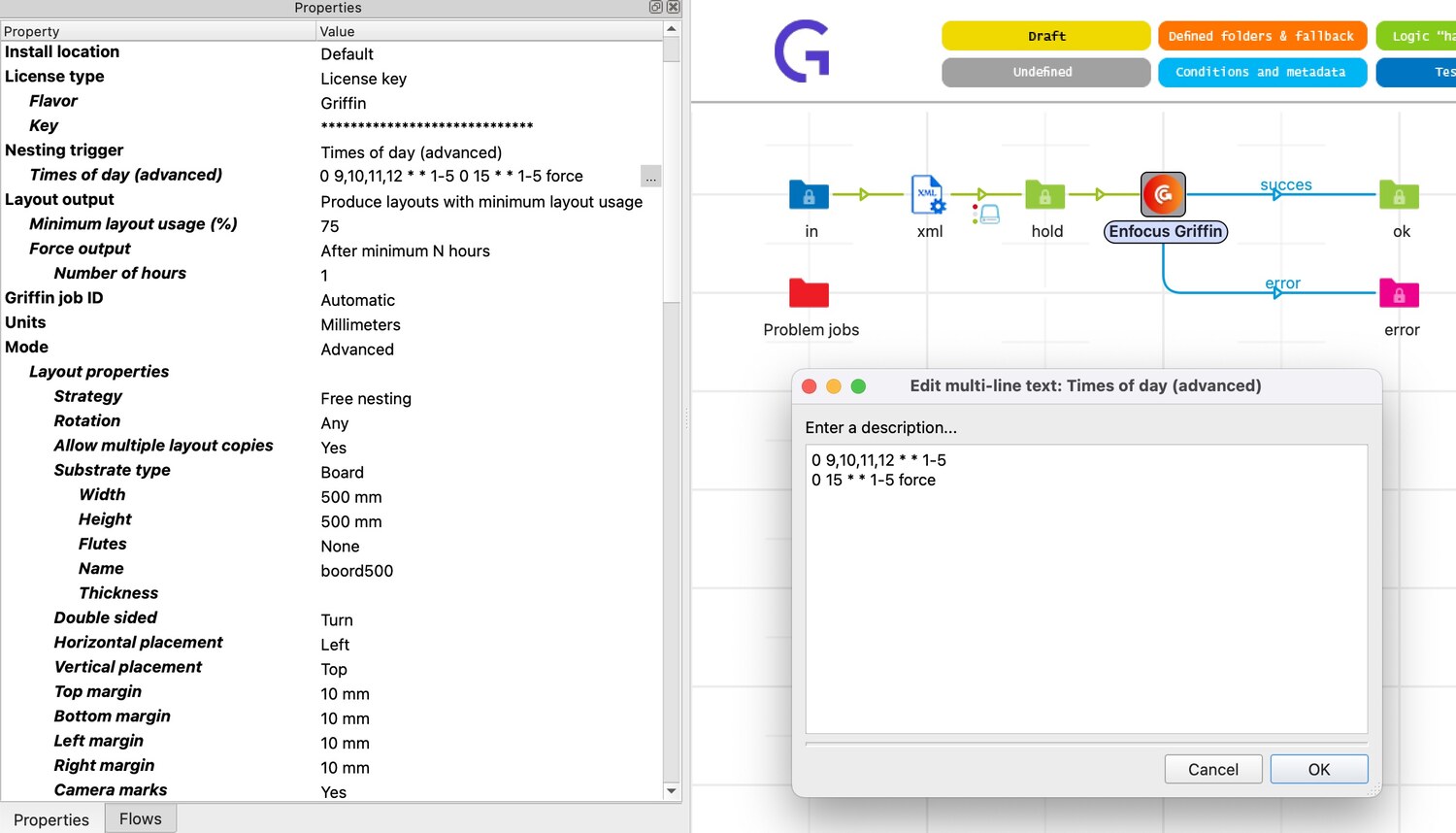Select the ok output folder icon
This screenshot has width=1456, height=833.
point(1399,195)
